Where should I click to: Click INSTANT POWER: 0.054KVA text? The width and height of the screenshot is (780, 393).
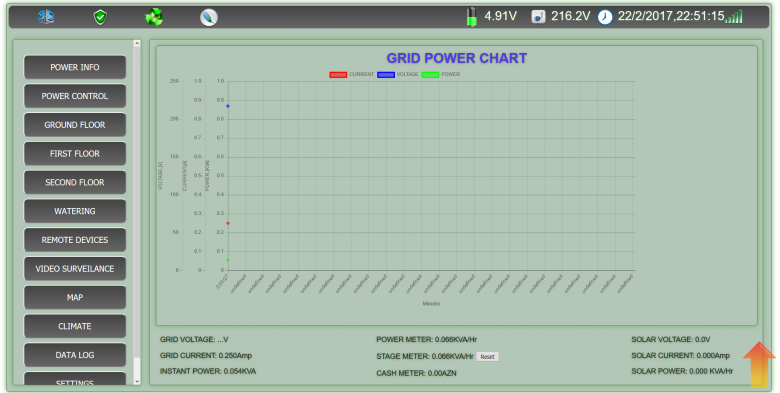[208, 371]
